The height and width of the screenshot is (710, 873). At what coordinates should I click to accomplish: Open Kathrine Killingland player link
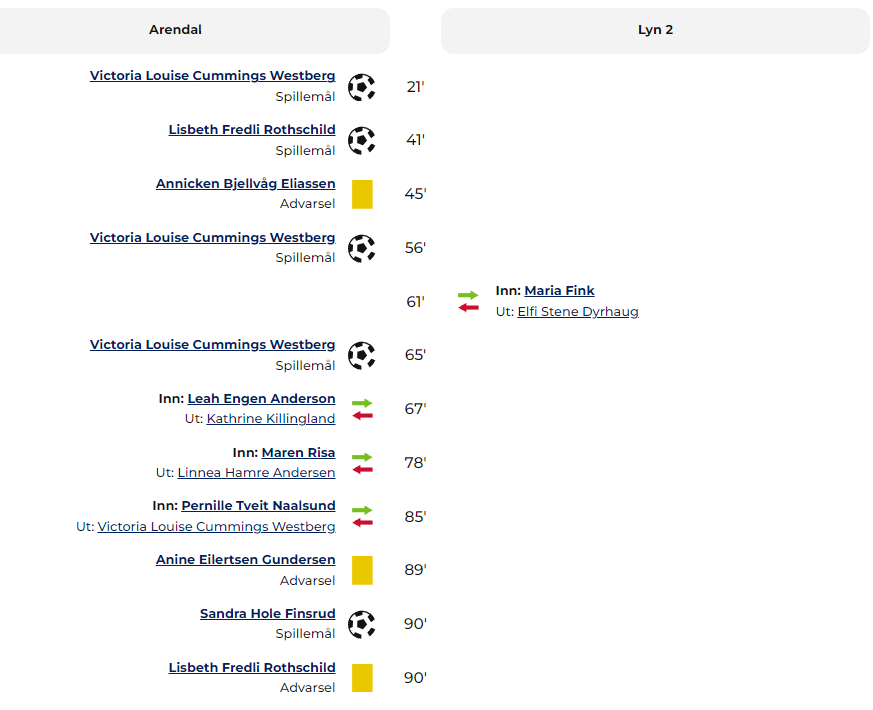(271, 419)
